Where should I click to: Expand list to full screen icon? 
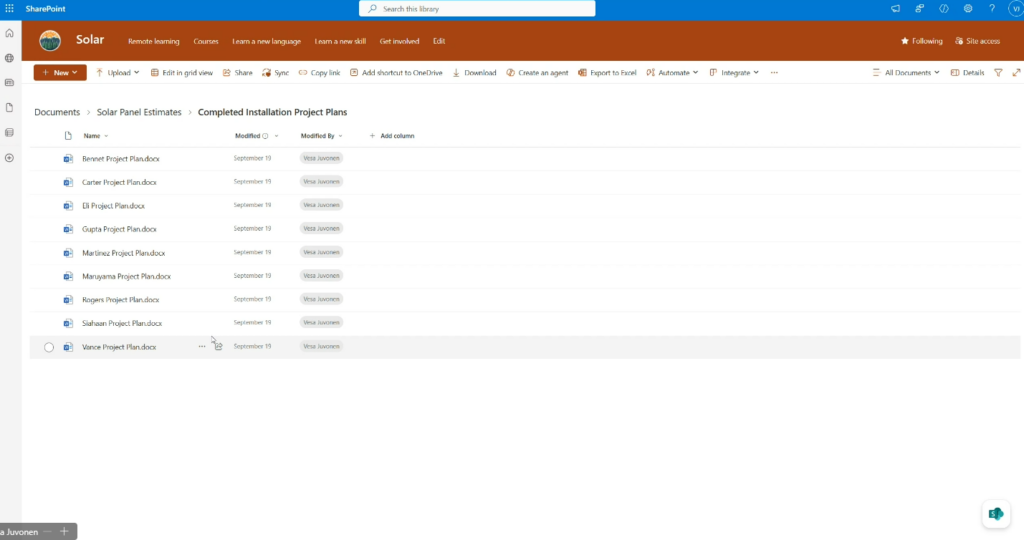1016,73
